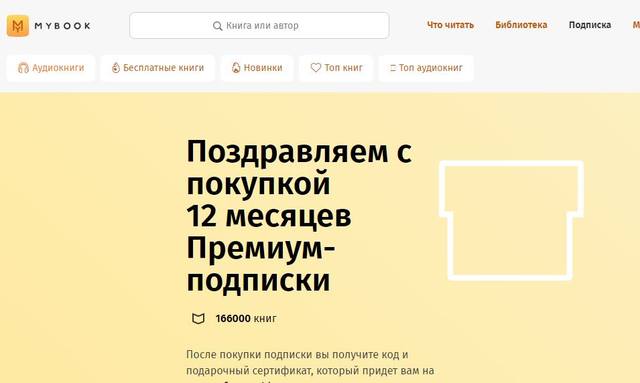This screenshot has height=383, width=640.
Task: Click the MYBOOK wordmark text
Action: [62, 26]
